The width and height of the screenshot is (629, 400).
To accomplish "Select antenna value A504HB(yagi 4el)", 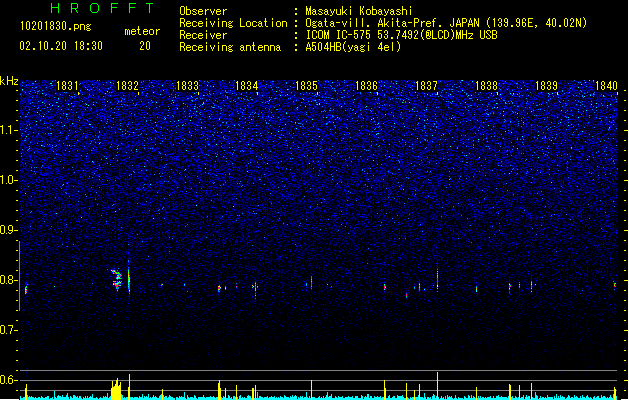I will [353, 47].
